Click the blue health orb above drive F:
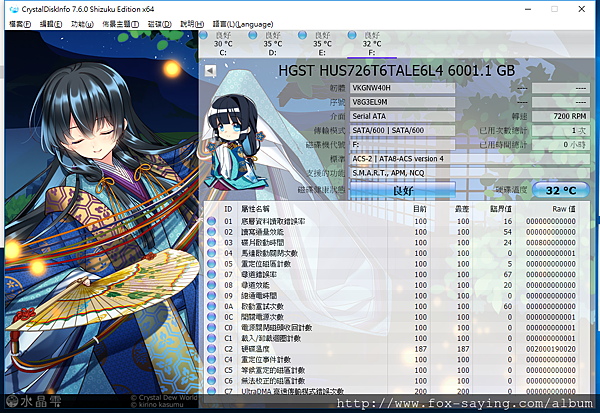Viewport: 600px width, 413px height. [x=352, y=35]
